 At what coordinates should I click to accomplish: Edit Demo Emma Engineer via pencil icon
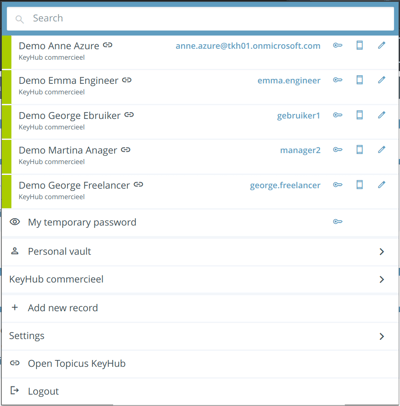tap(382, 80)
